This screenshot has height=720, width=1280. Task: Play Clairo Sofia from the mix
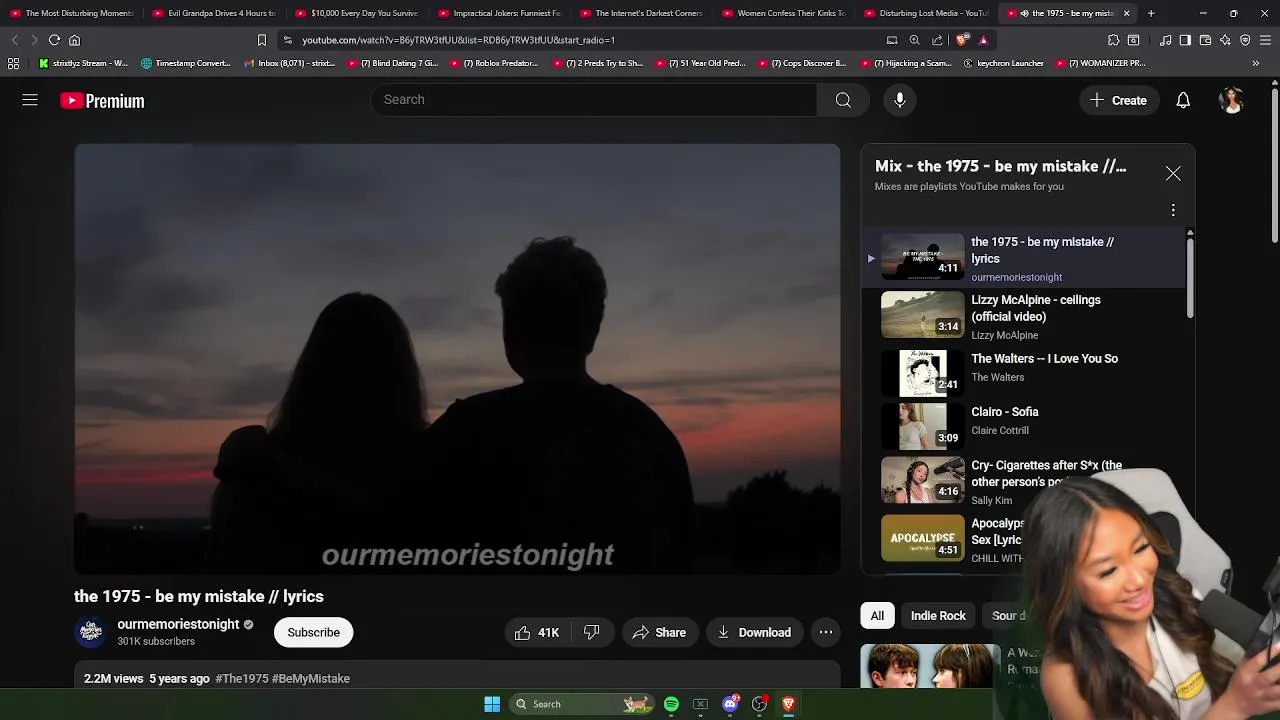pos(1022,425)
